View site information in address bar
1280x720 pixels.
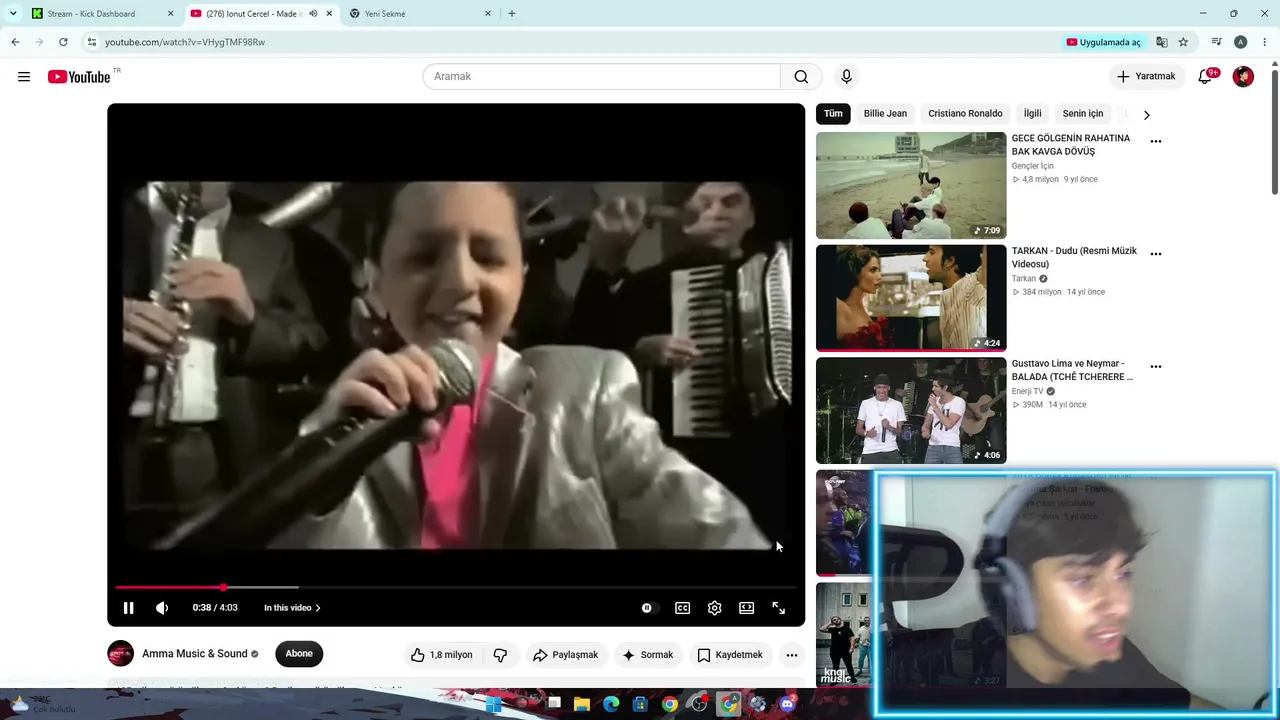(91, 42)
